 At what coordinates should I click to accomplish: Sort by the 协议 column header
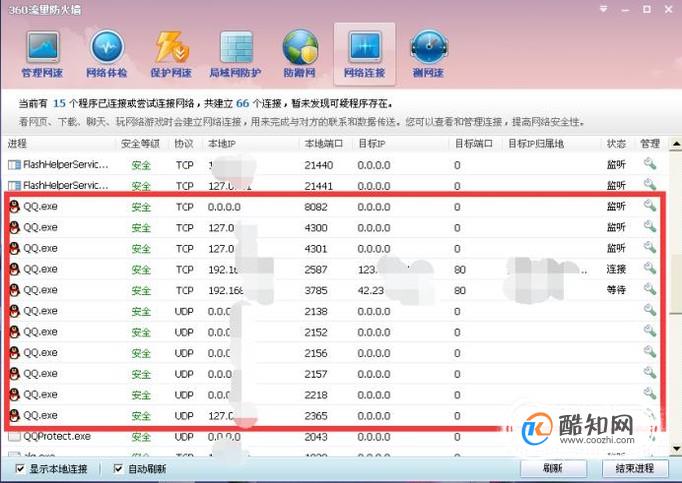(184, 144)
